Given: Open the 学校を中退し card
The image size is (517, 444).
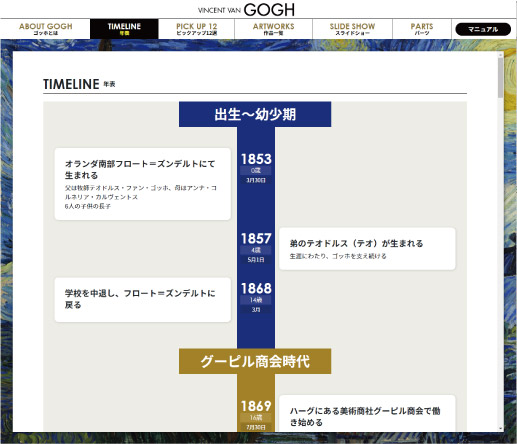Looking at the screenshot, I should pos(143,300).
